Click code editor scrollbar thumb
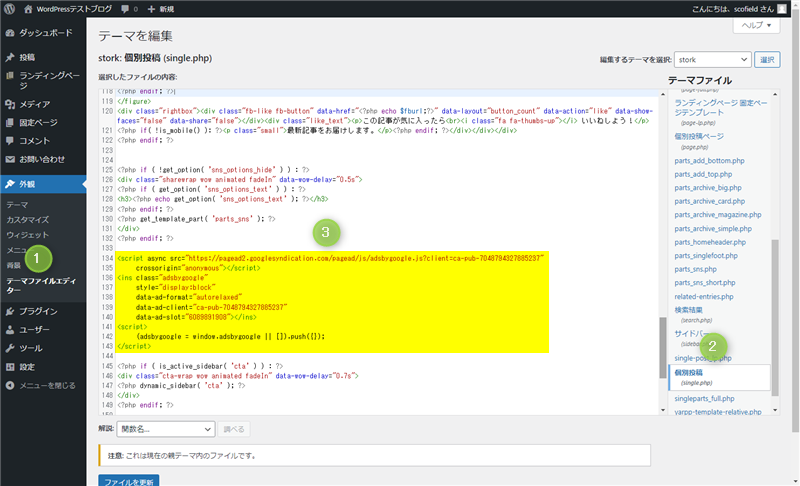 coord(663,347)
